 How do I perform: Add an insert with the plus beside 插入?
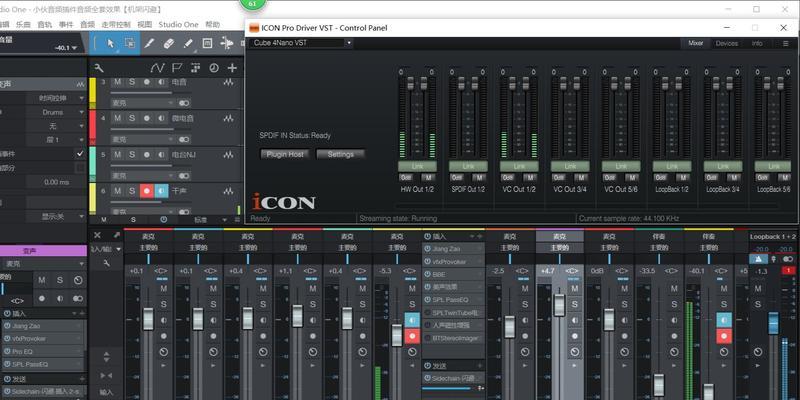pos(480,237)
